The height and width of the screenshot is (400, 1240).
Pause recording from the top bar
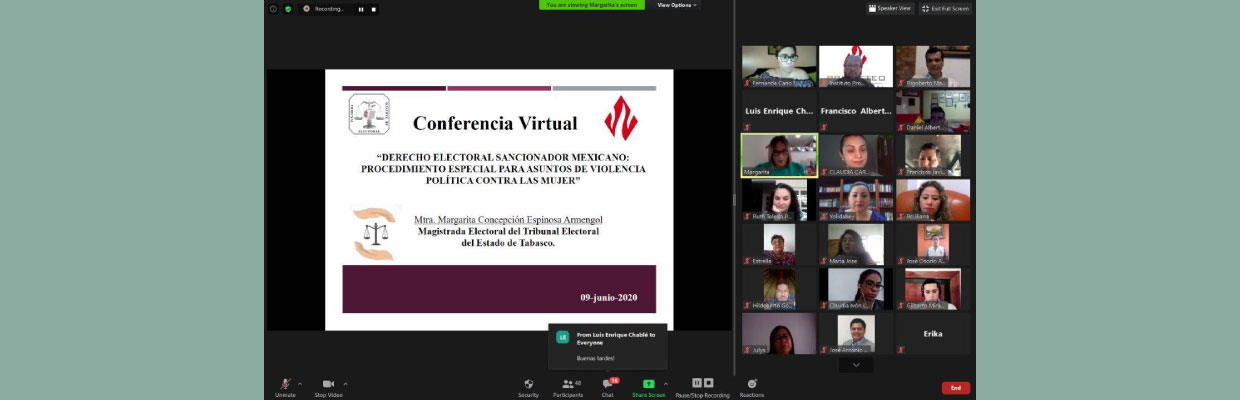point(361,9)
